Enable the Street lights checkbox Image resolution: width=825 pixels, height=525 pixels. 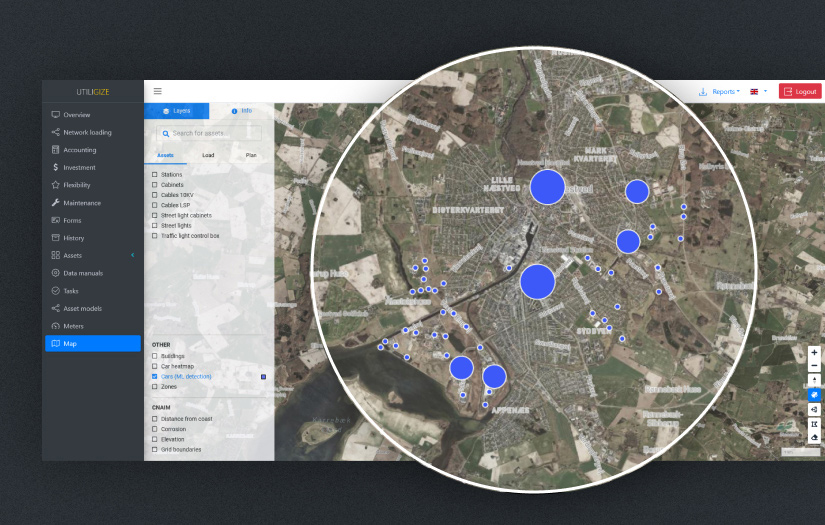[155, 225]
